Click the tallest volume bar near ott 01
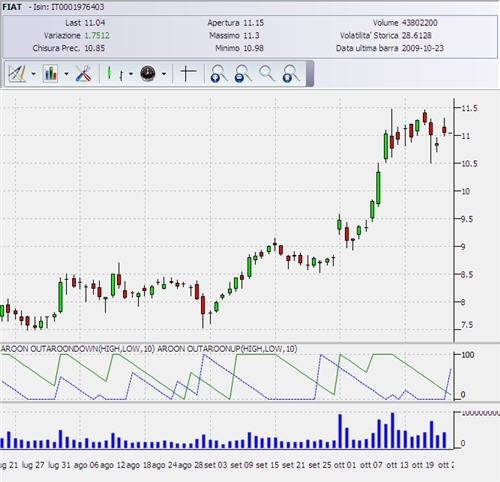500x482 pixels. pyautogui.click(x=340, y=431)
